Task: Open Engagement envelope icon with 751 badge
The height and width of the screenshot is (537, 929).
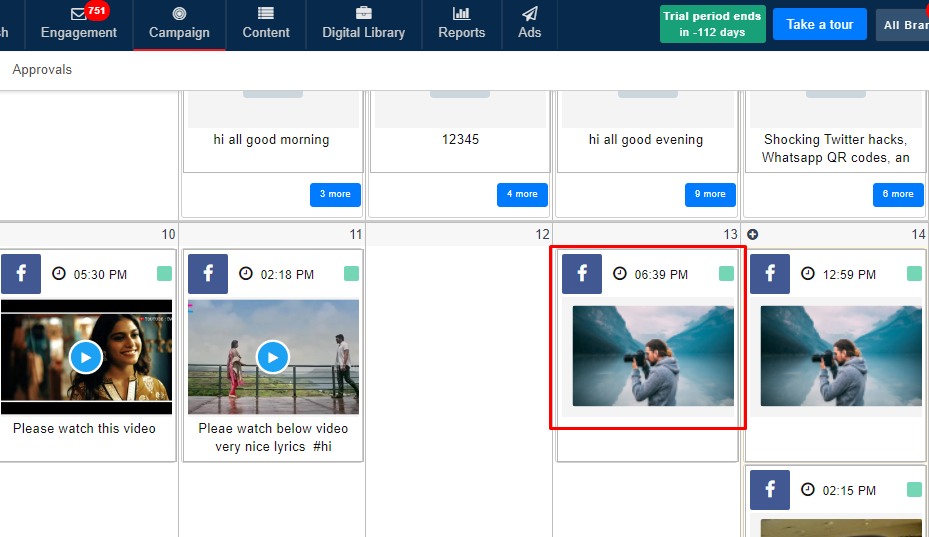Action: tap(79, 14)
